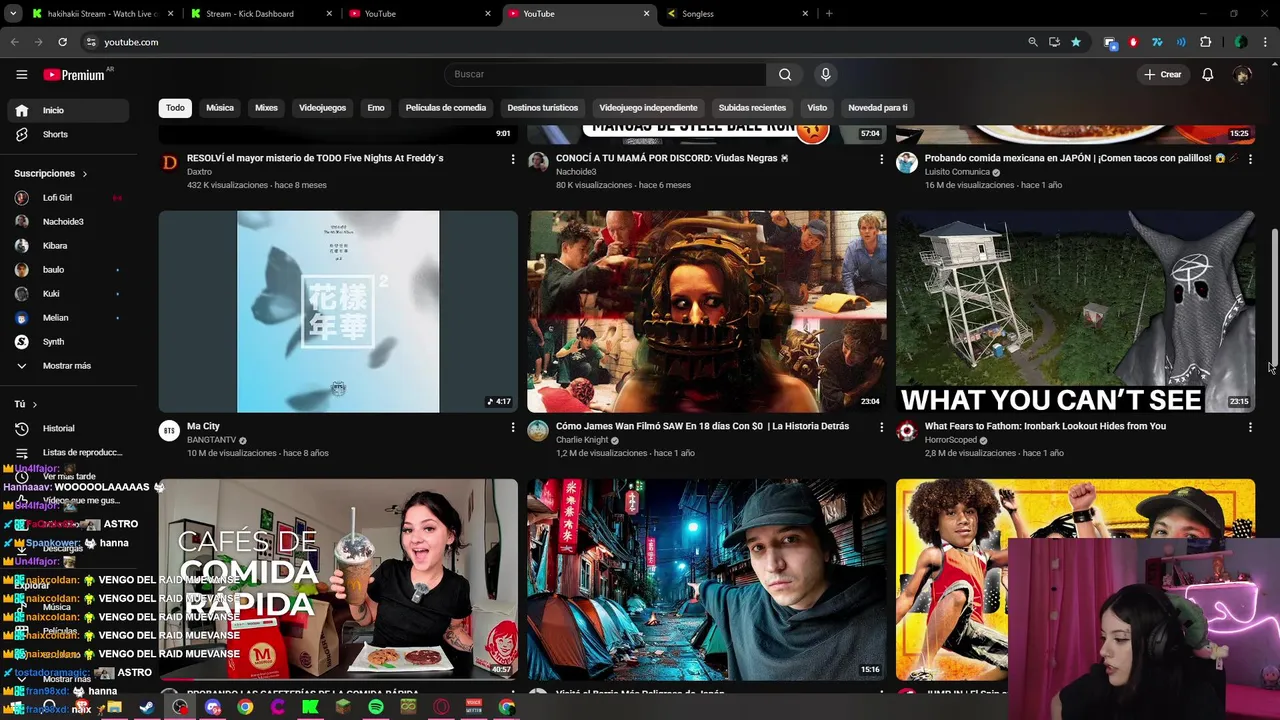Open the YouTube account avatar menu

click(x=1242, y=74)
